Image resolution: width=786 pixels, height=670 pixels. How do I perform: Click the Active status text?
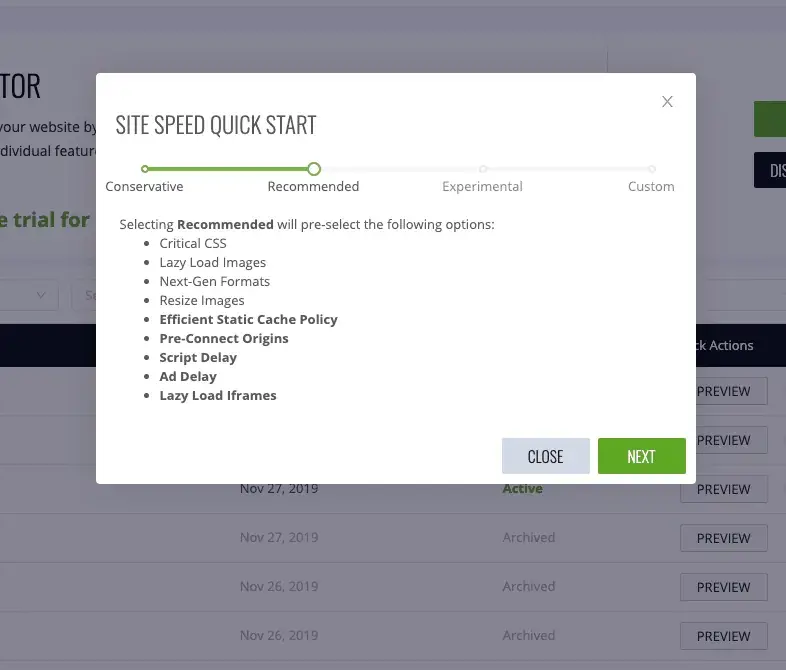point(522,489)
